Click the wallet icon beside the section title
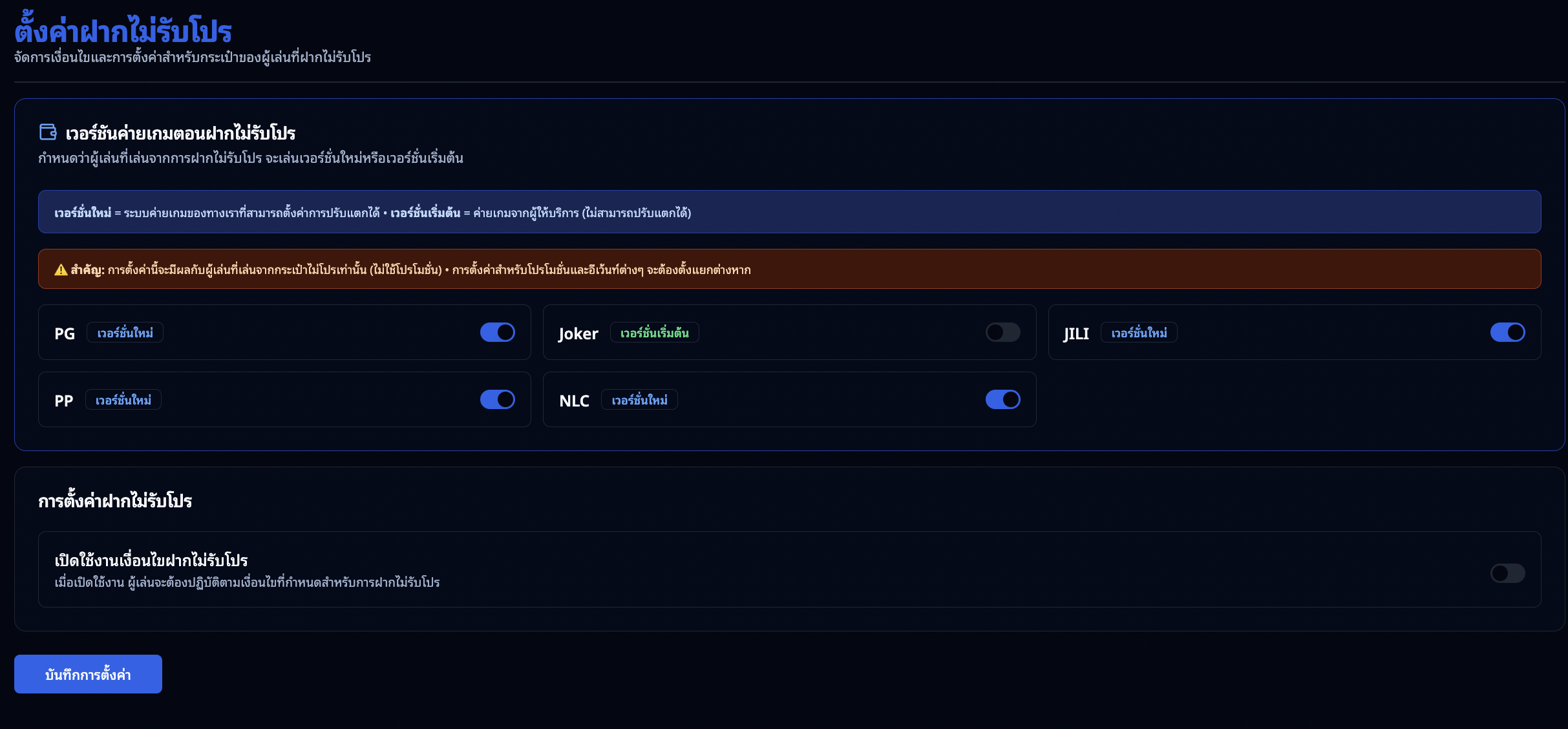 click(48, 132)
